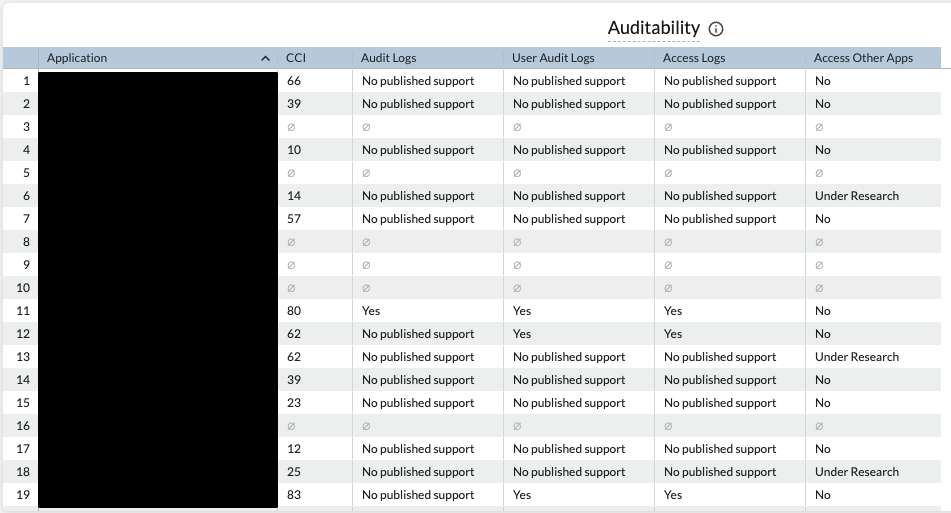Screen dimensions: 951x513
Task: Click Access Logs 'Yes' in row 11
Action: click(673, 310)
